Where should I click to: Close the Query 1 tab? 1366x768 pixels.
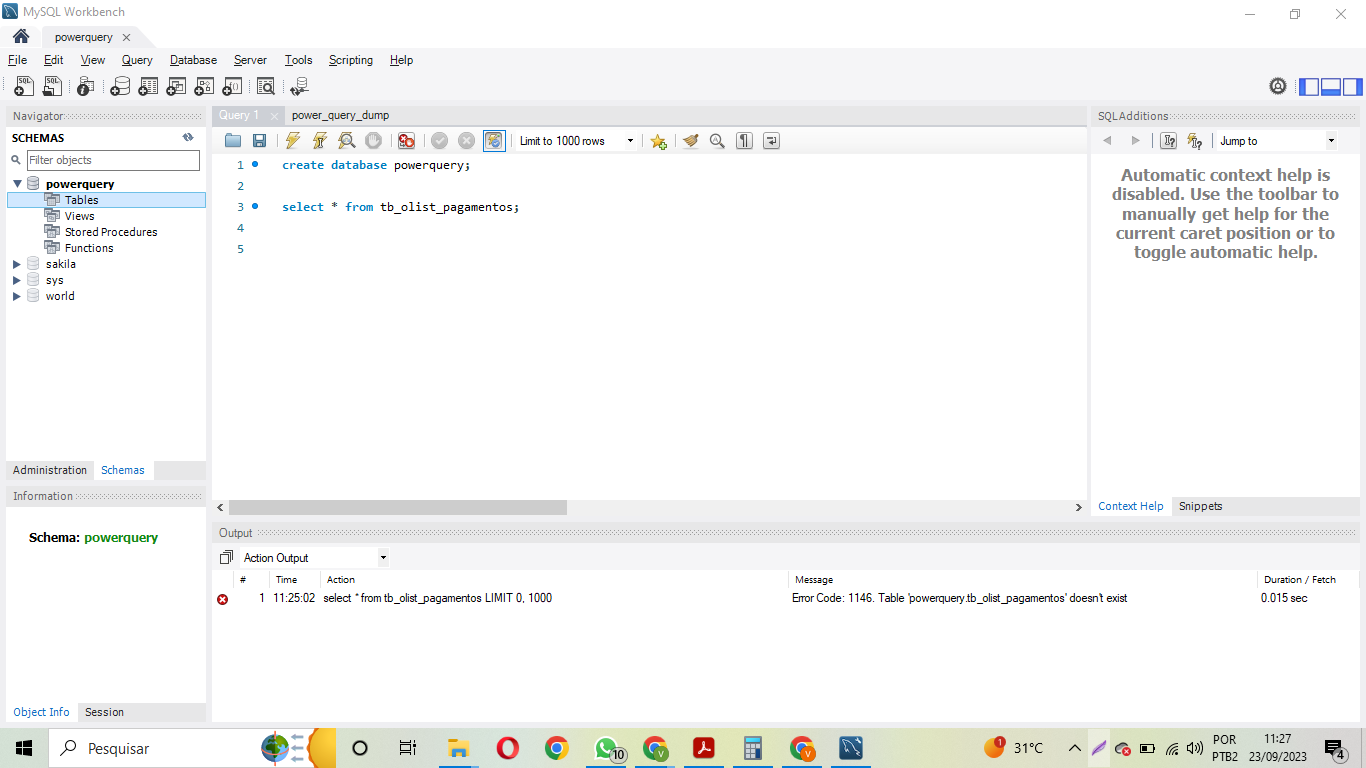pyautogui.click(x=274, y=116)
